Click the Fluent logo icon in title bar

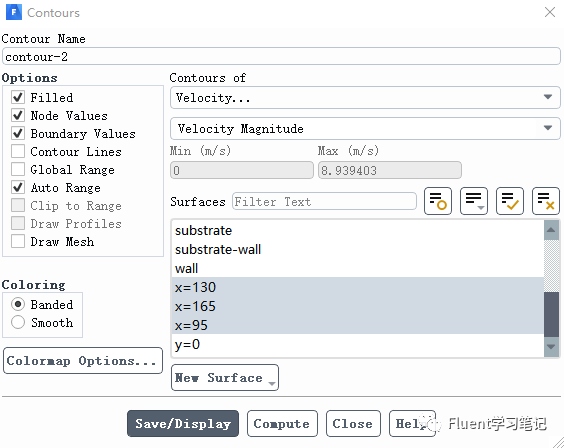[14, 12]
